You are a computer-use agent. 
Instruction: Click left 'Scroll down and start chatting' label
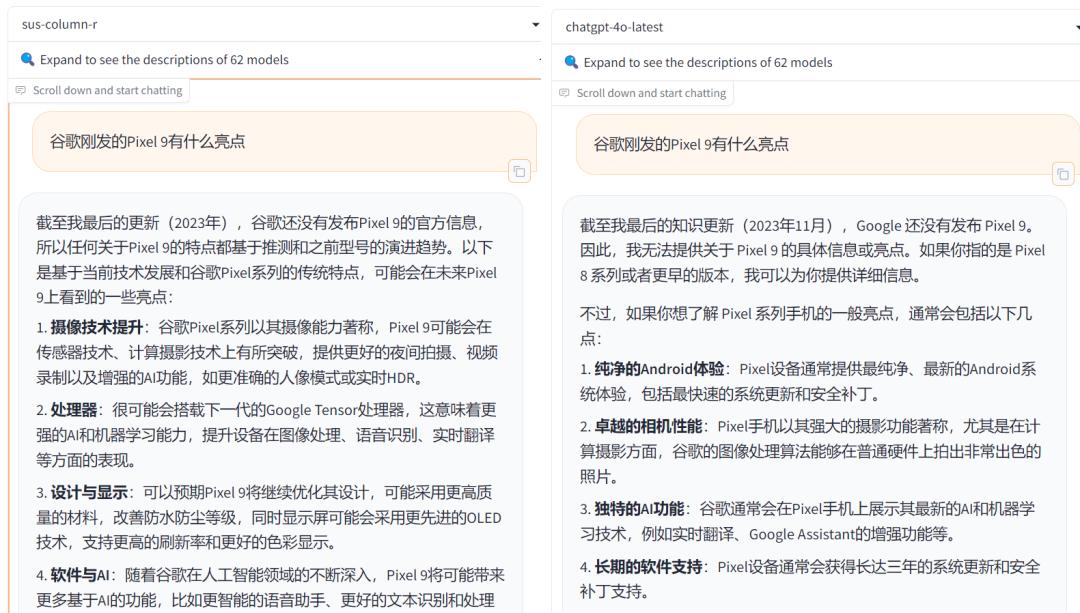pos(107,90)
